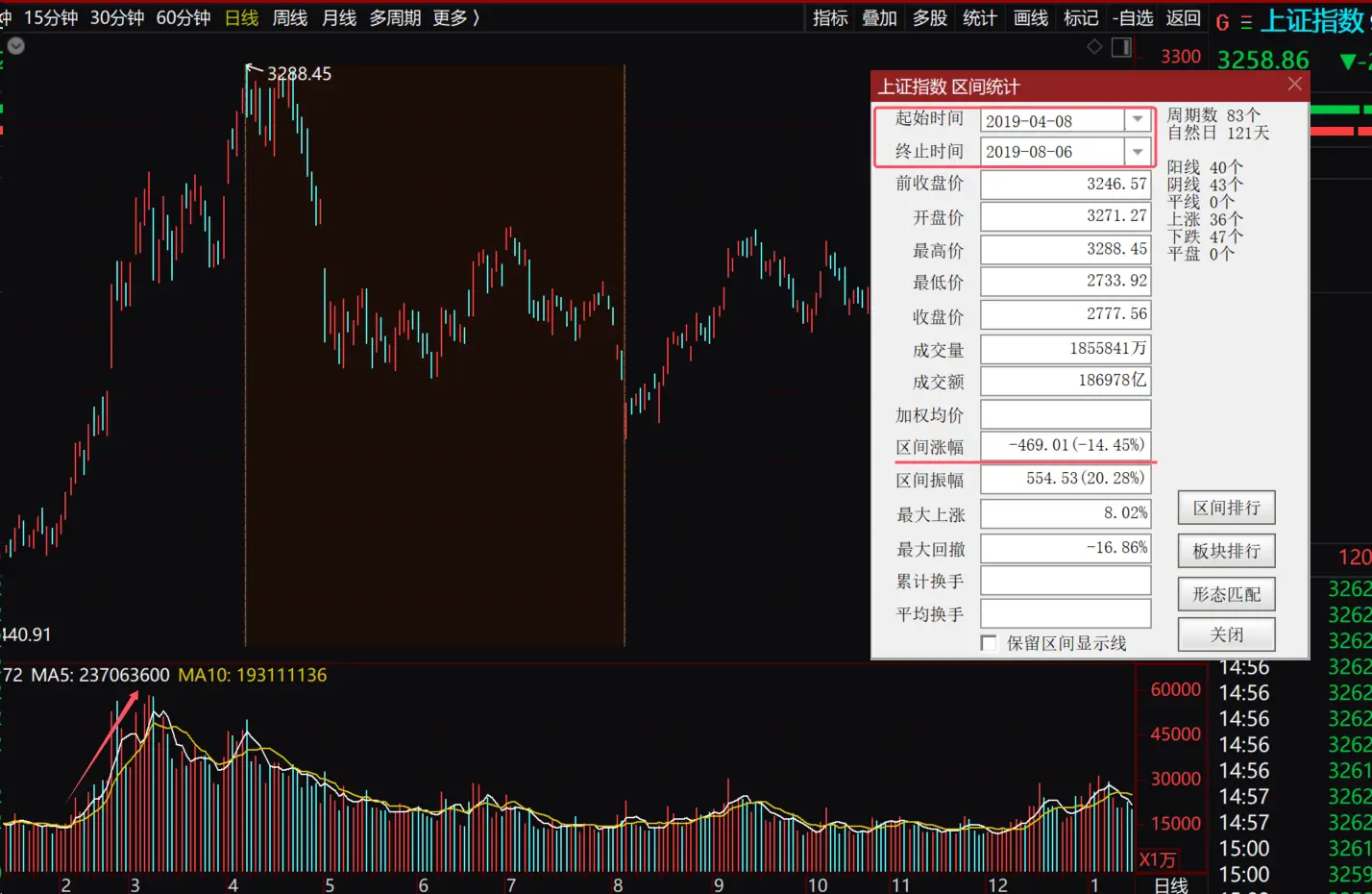Click the 周期数 83个 text
1372x894 pixels.
[1213, 115]
